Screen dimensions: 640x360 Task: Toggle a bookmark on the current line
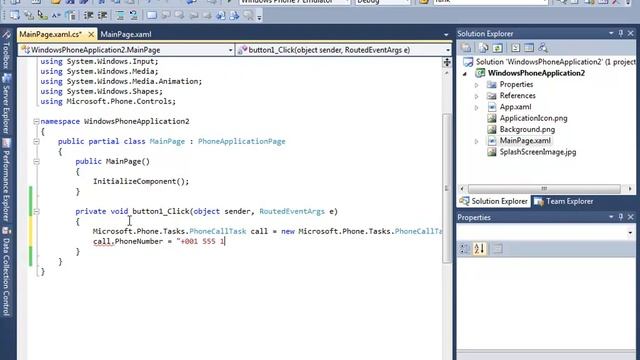(x=151, y=16)
